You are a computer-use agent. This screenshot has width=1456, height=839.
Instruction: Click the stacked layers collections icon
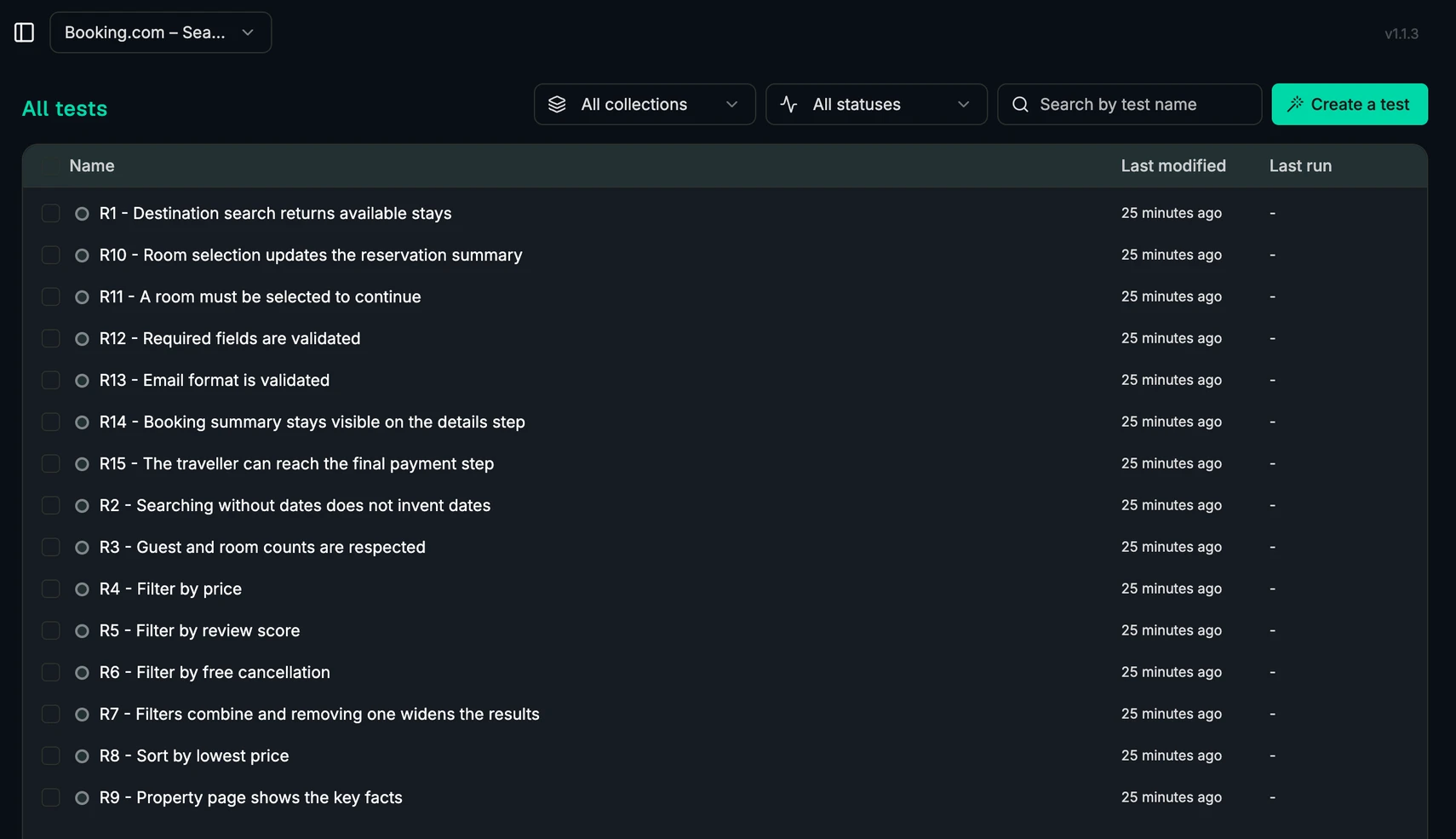557,104
